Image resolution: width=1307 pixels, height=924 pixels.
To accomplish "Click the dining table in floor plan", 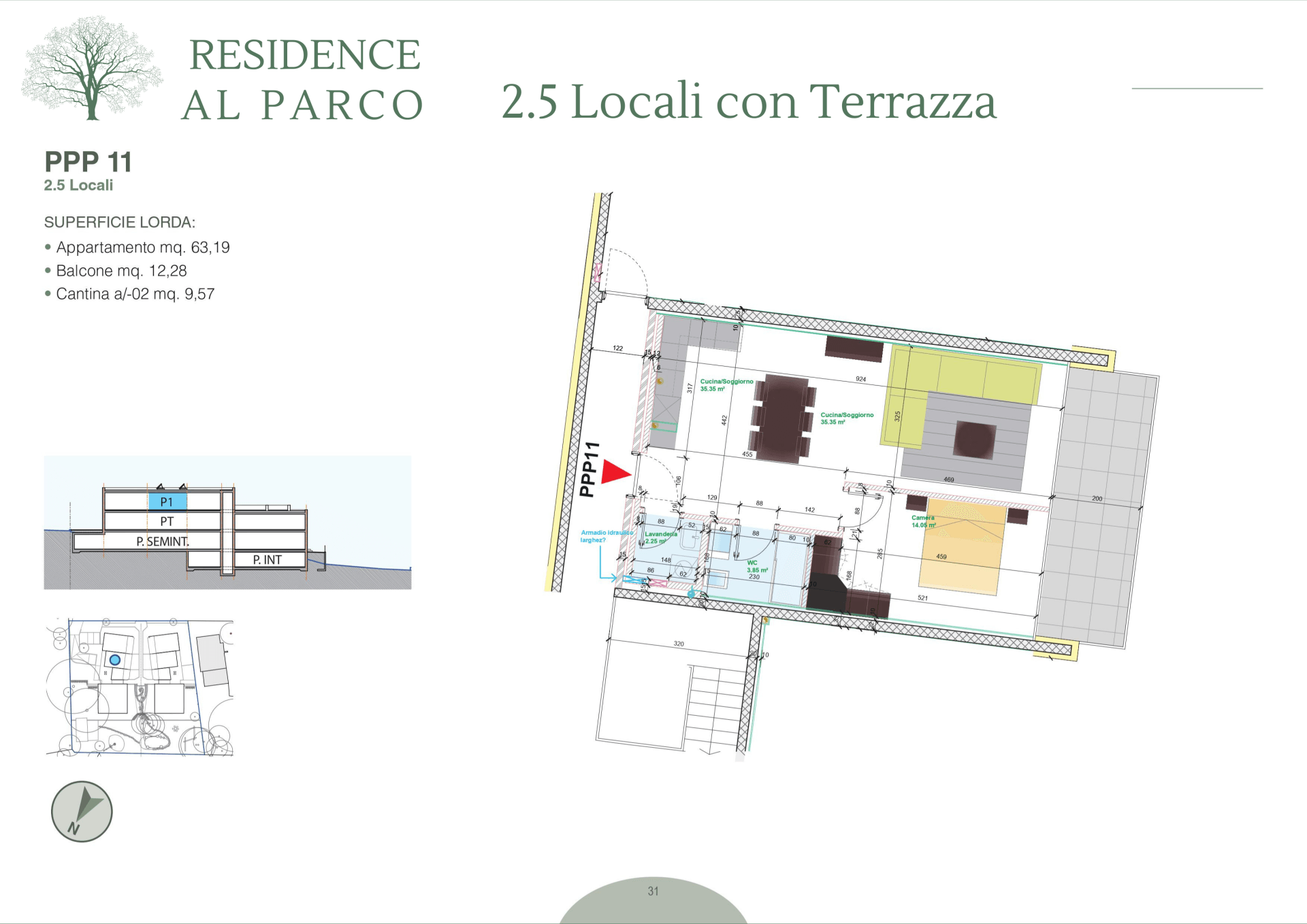I will (784, 418).
